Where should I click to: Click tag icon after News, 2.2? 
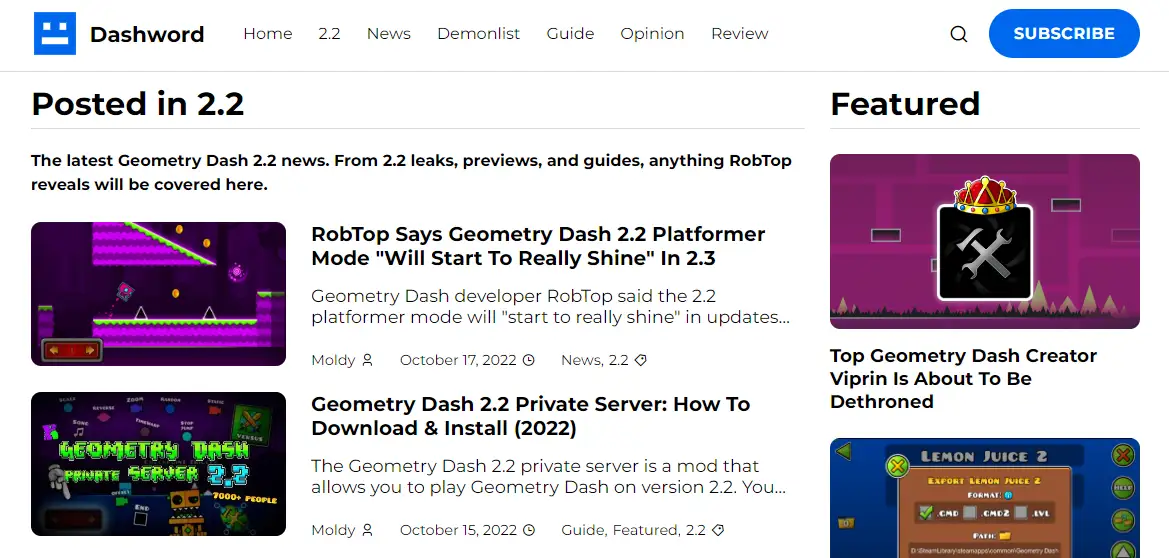[x=640, y=360]
